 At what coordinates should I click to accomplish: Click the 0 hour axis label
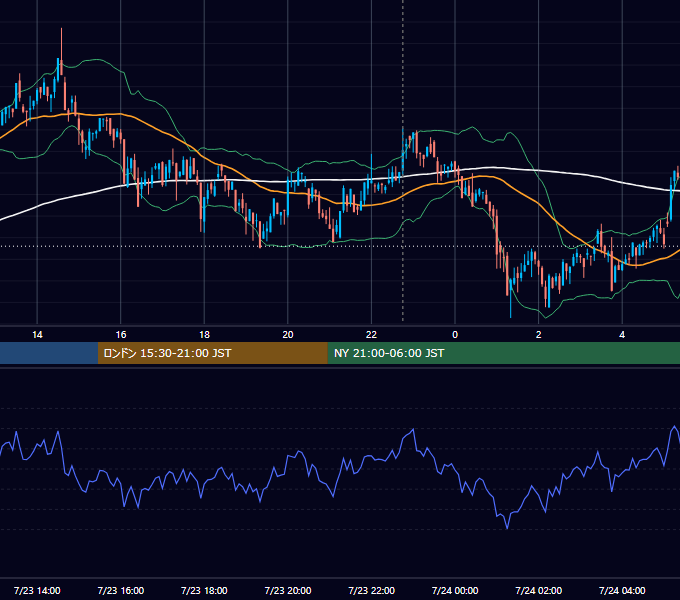455,335
